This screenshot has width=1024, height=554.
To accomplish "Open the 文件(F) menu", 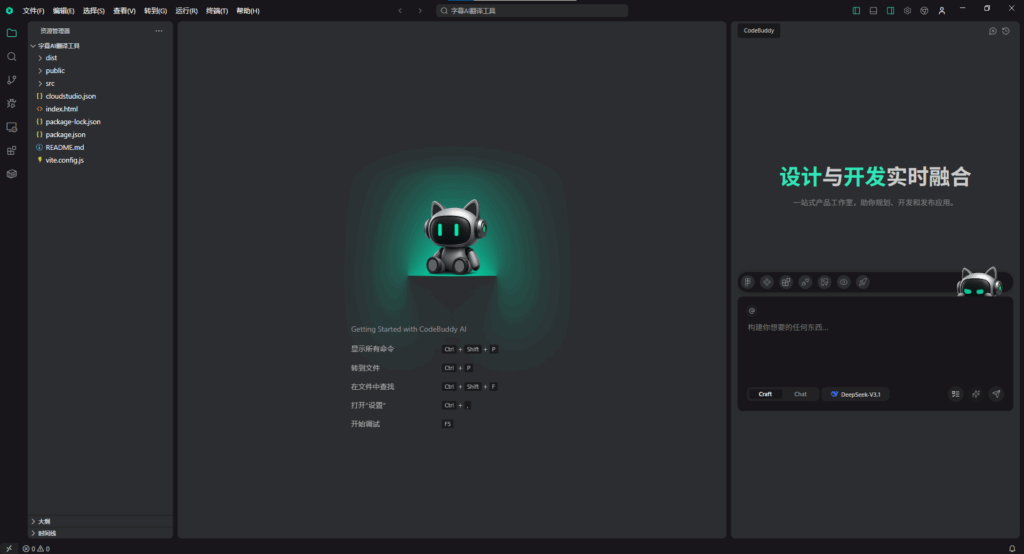I will (x=33, y=10).
